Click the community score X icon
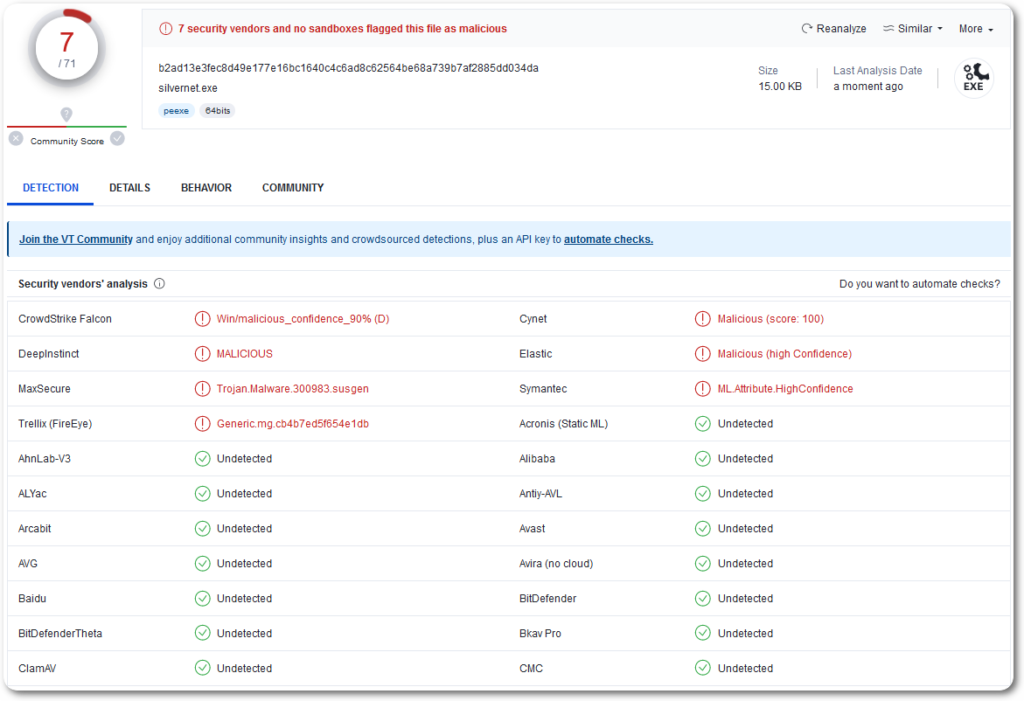This screenshot has height=701, width=1024. [x=16, y=139]
